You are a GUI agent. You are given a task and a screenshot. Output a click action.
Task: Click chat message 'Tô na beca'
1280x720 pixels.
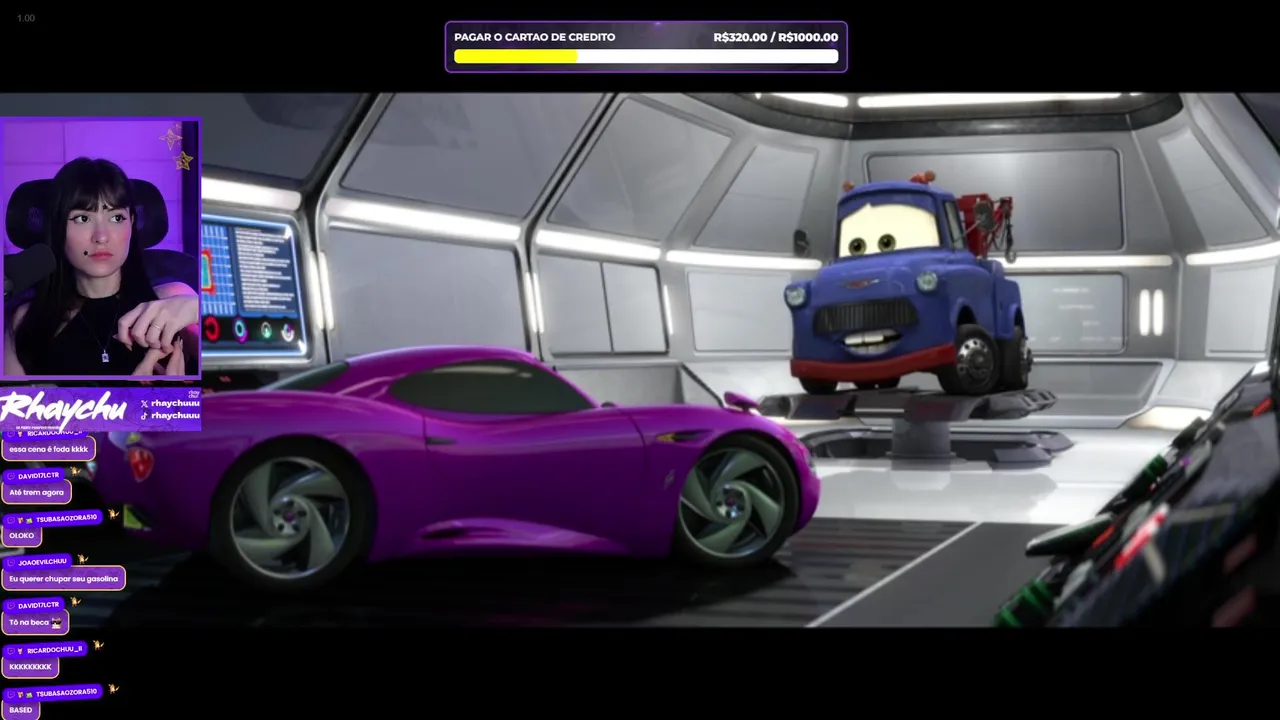[35, 622]
